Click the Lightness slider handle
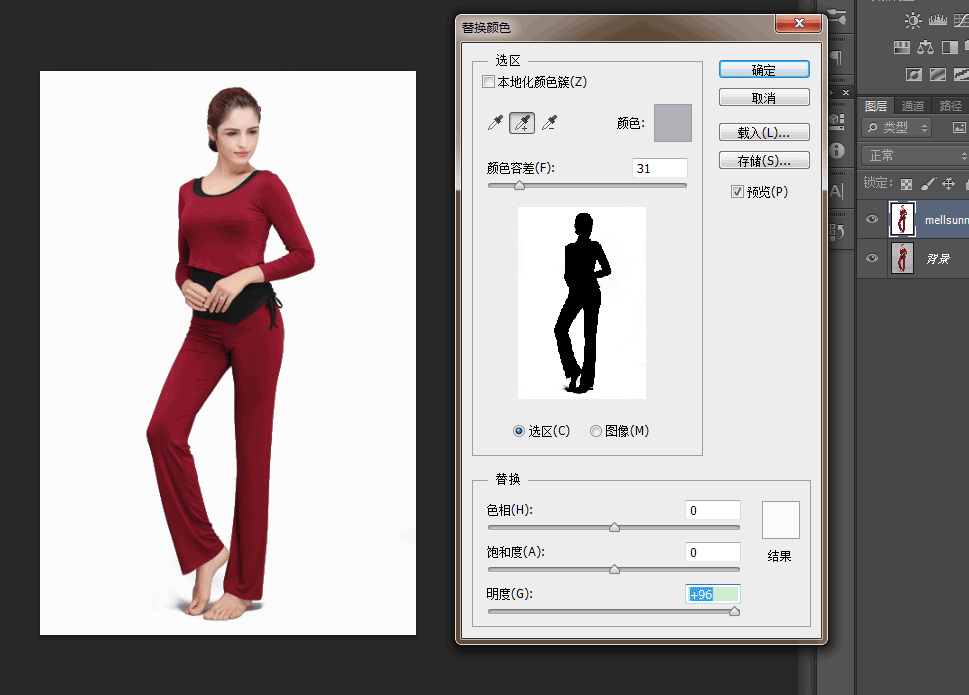Screen dimensions: 969x695 tap(734, 612)
